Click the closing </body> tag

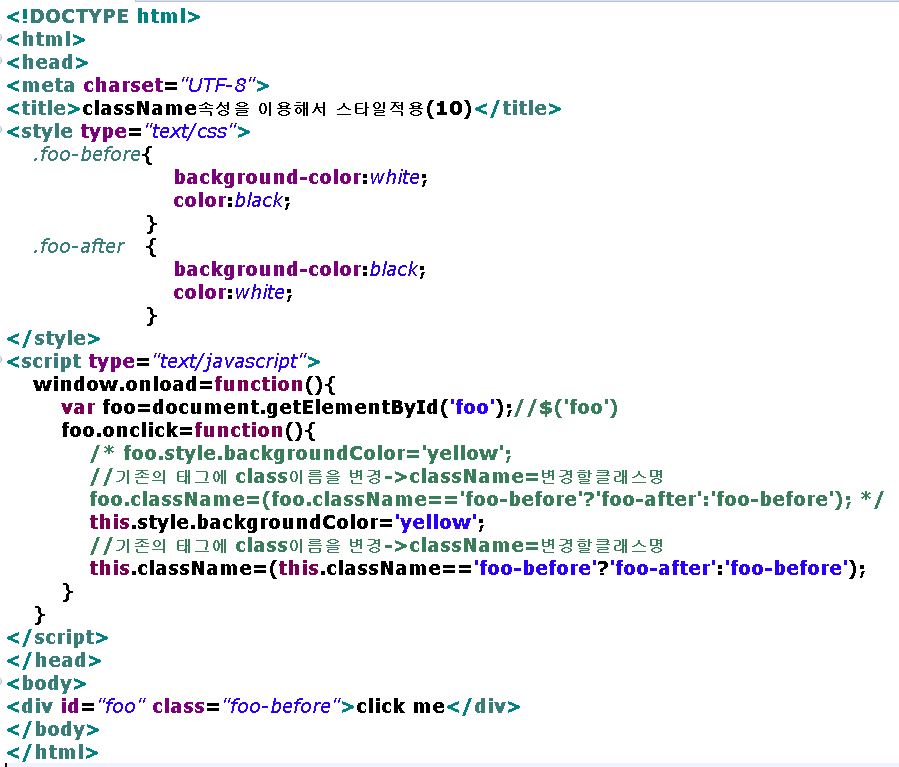click(x=53, y=729)
